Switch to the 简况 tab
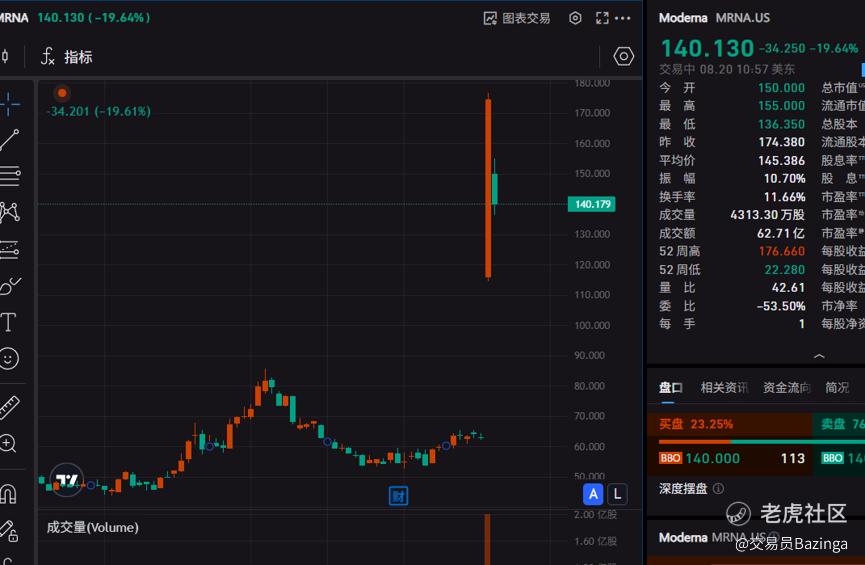Screen dimensions: 865x565 point(837,388)
